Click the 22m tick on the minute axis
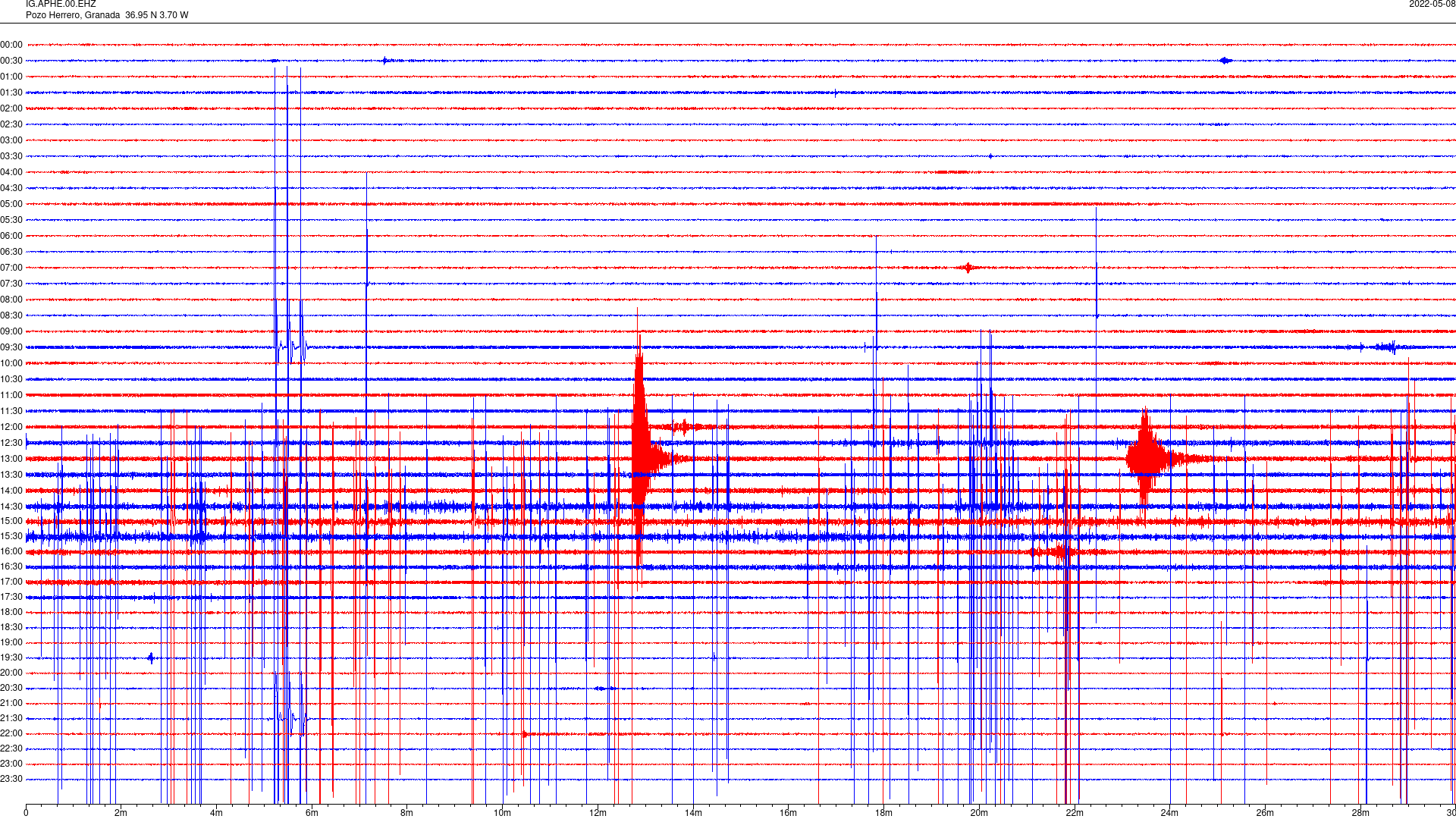 click(x=1075, y=813)
